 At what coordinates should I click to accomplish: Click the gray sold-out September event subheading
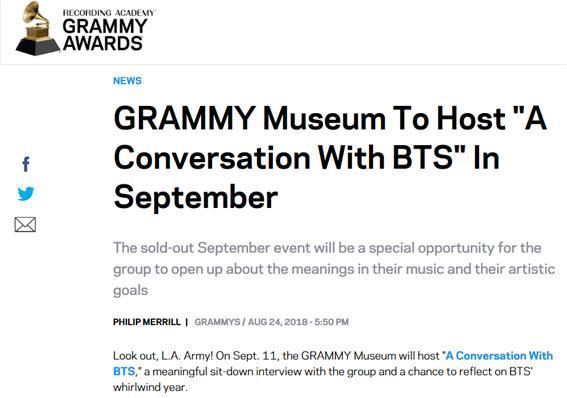[x=334, y=269]
